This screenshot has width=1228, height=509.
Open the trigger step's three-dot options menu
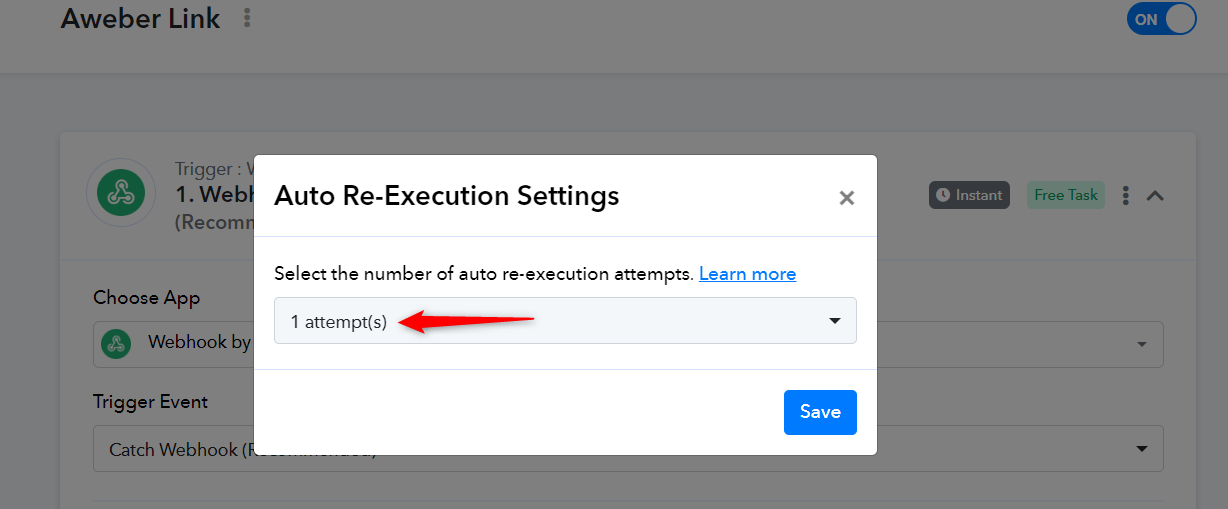point(1126,196)
